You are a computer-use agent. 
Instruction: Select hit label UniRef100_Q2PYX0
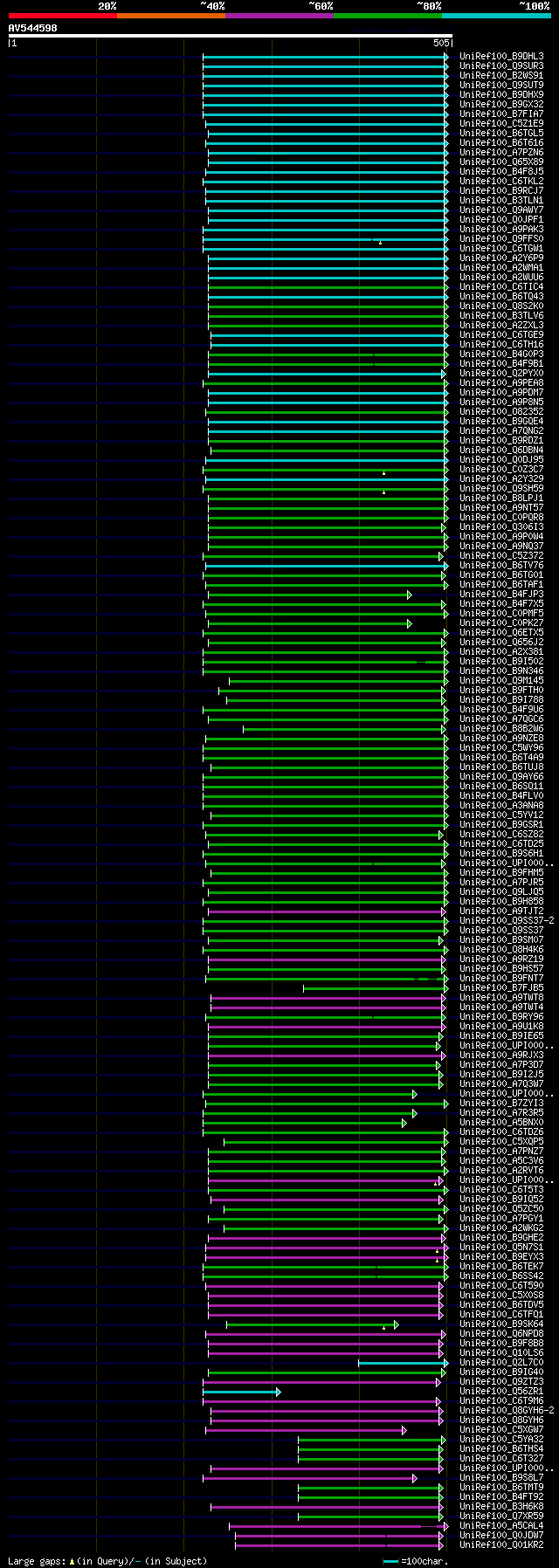pyautogui.click(x=501, y=374)
